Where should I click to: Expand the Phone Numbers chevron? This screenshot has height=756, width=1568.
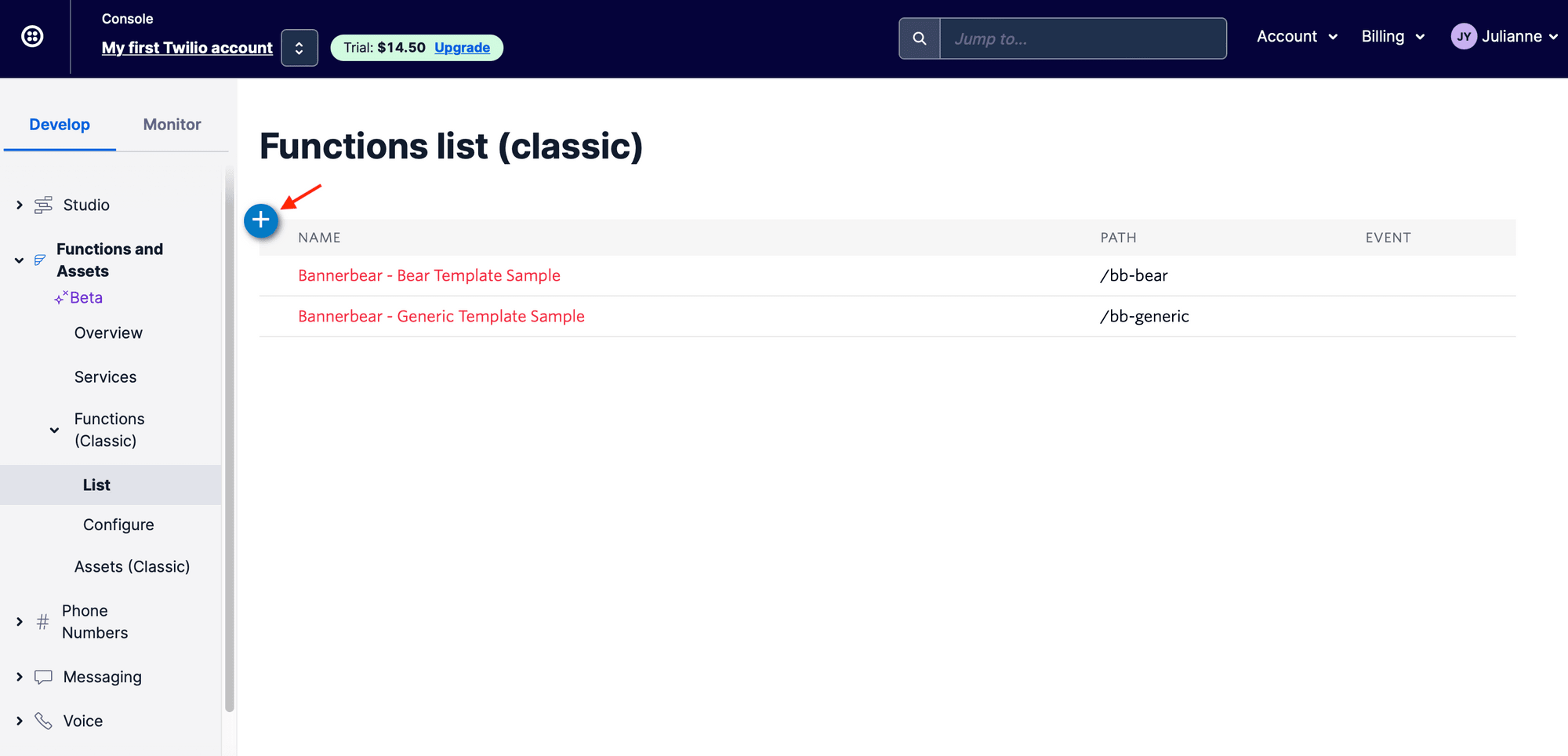[x=20, y=622]
